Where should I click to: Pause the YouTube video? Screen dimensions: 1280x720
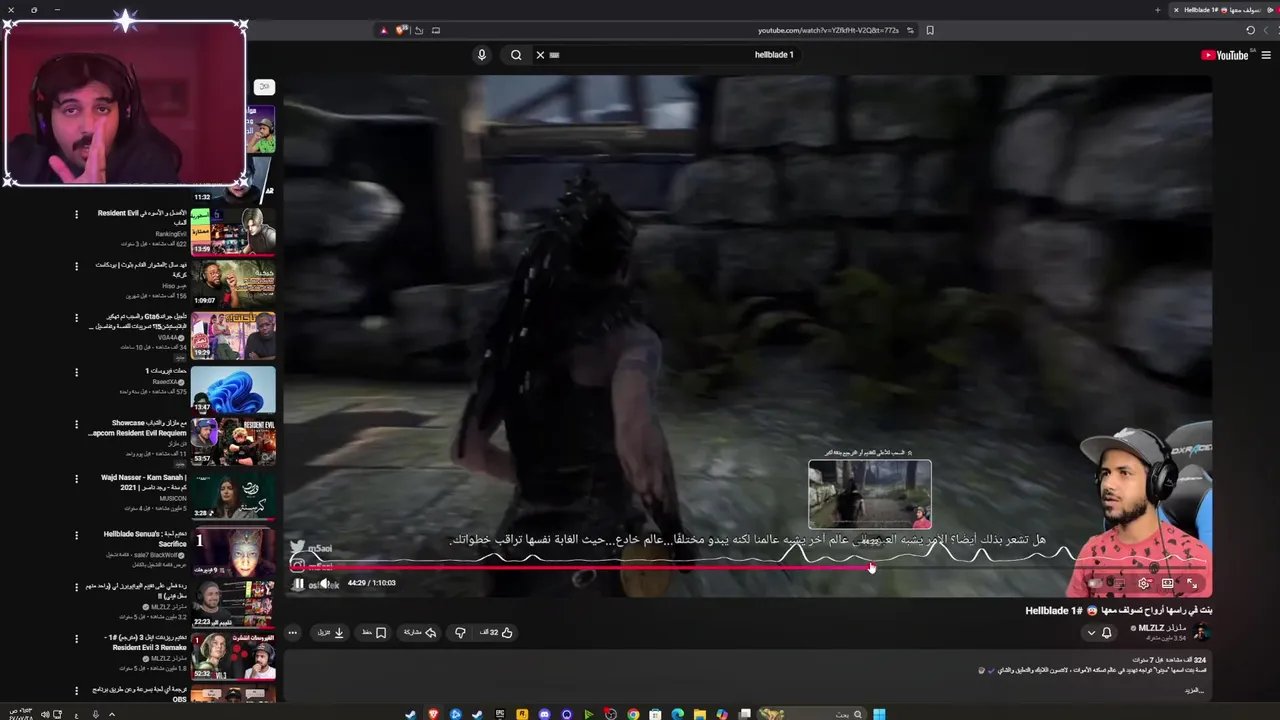298,584
